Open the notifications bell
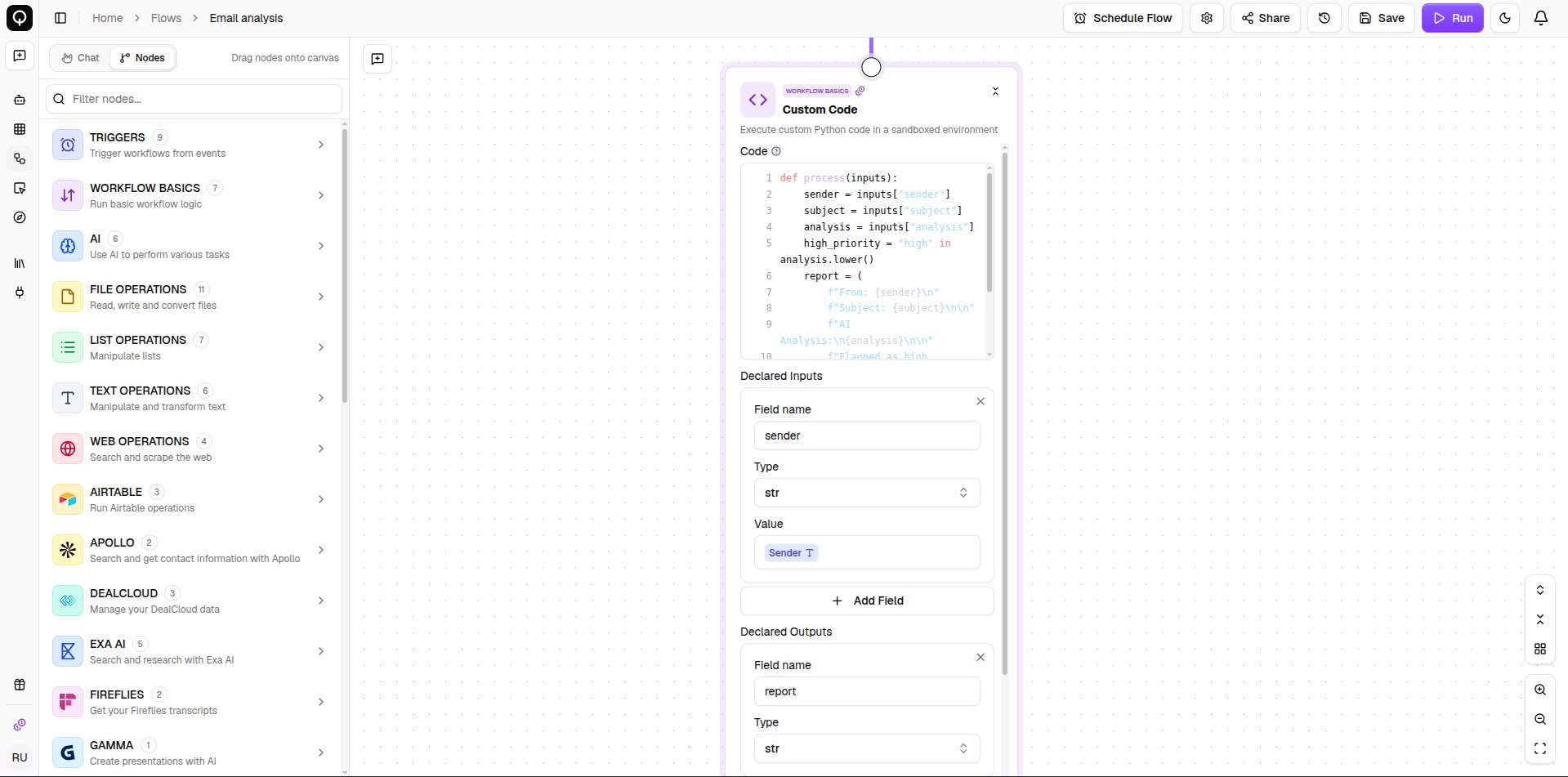The height and width of the screenshot is (777, 1568). (x=1541, y=18)
